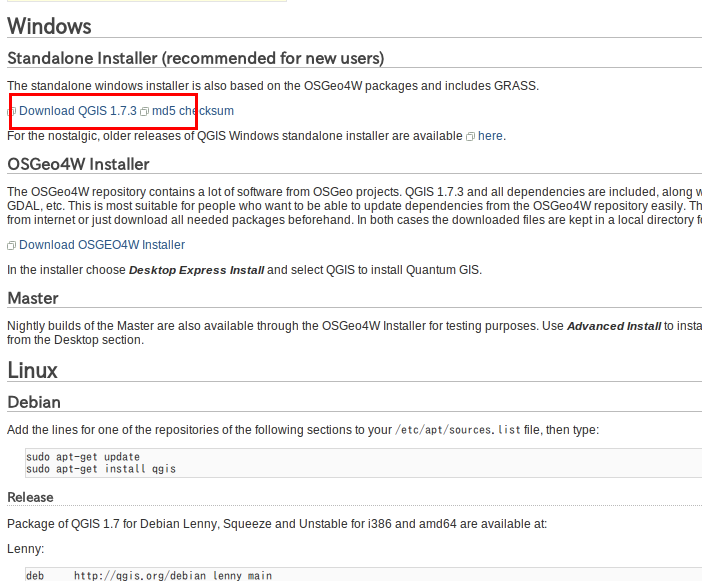The height and width of the screenshot is (581, 702).
Task: Click the 'sudo apt-get update' code line
Action: click(83, 457)
